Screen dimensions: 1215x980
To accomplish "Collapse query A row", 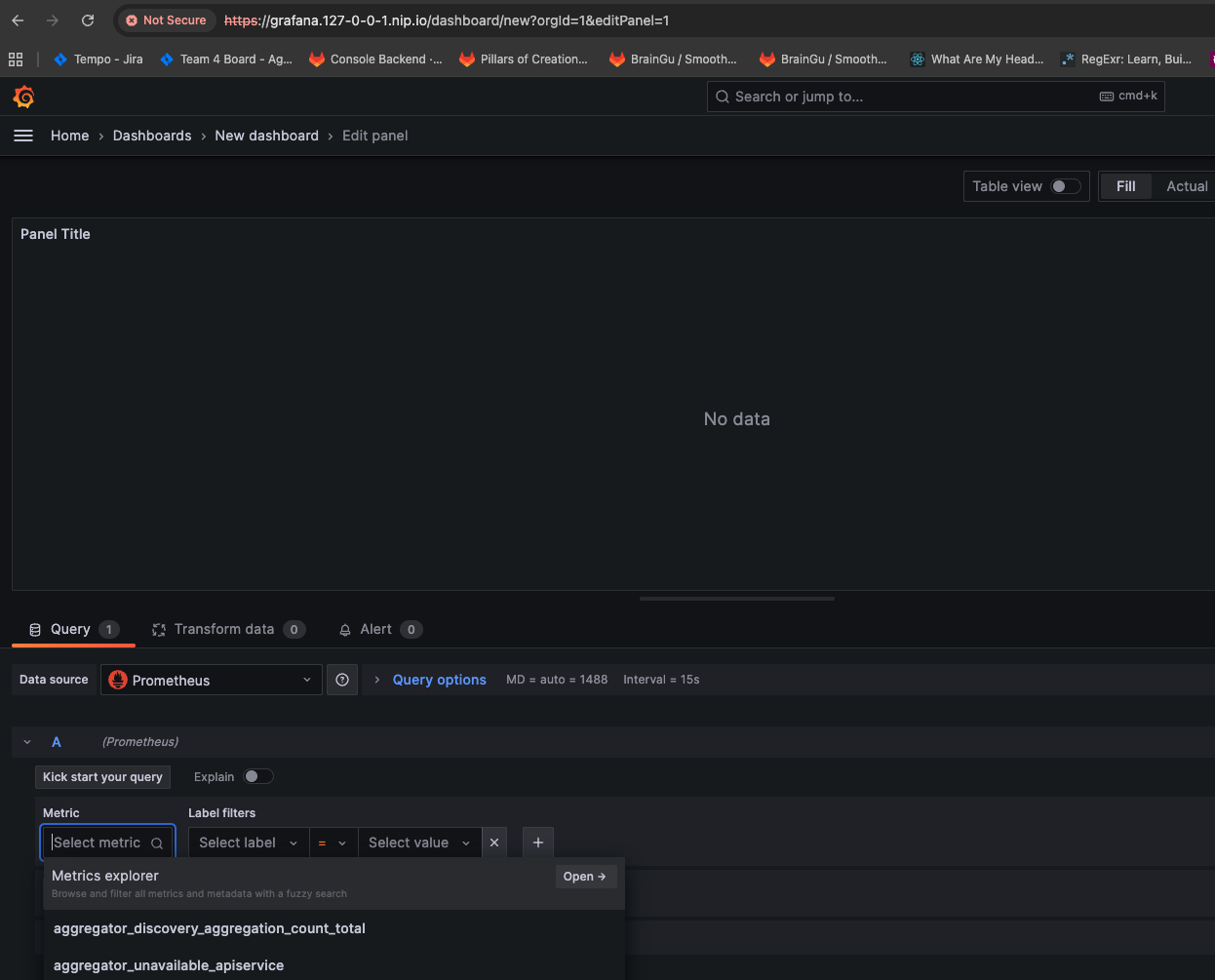I will tap(27, 742).
